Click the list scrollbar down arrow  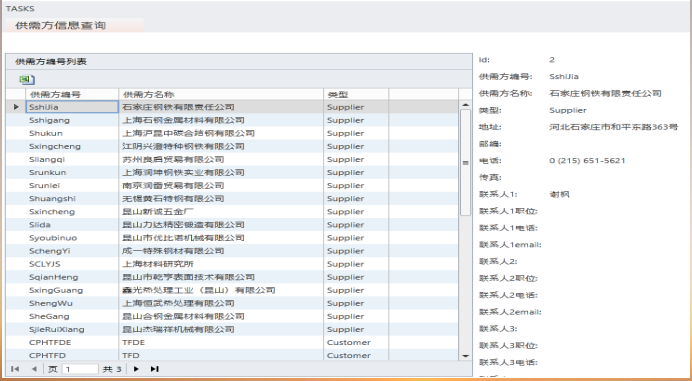coord(465,356)
